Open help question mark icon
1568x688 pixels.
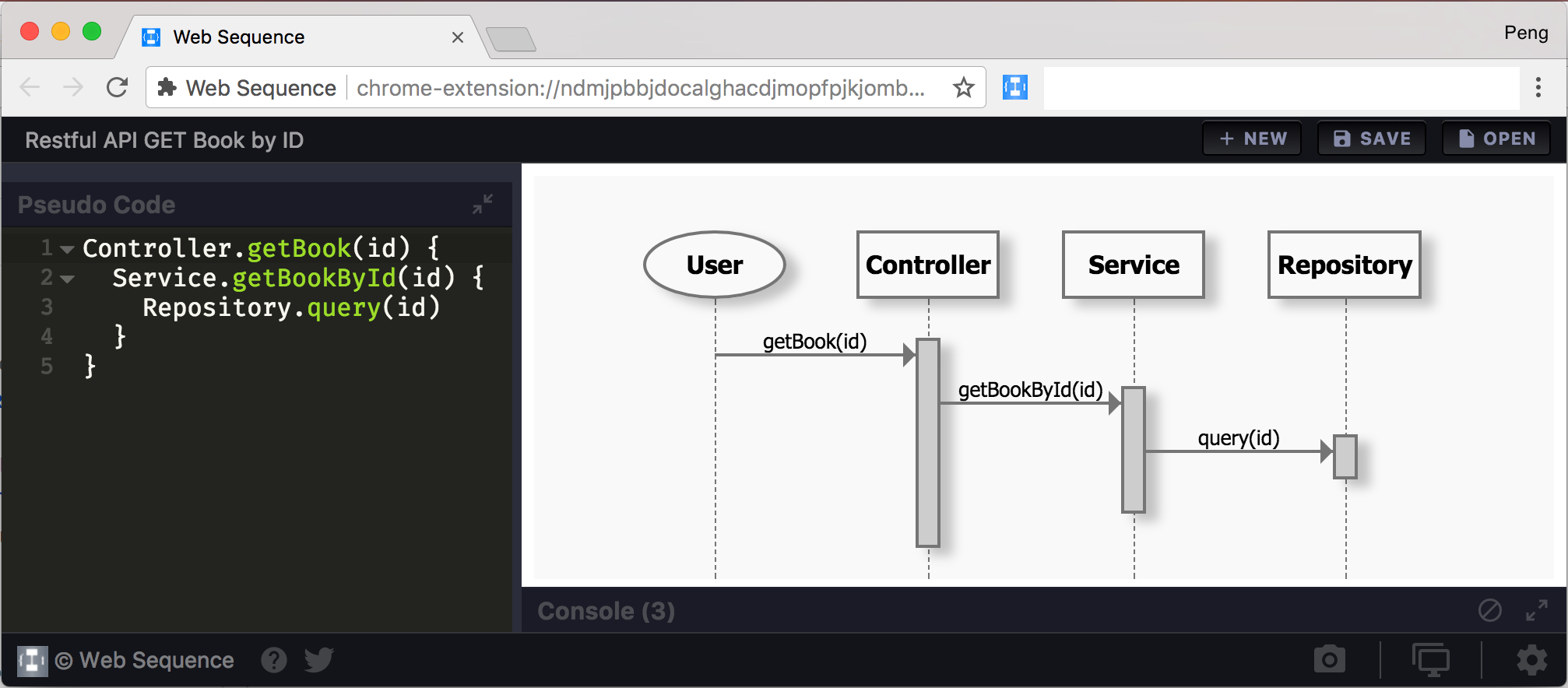(274, 660)
